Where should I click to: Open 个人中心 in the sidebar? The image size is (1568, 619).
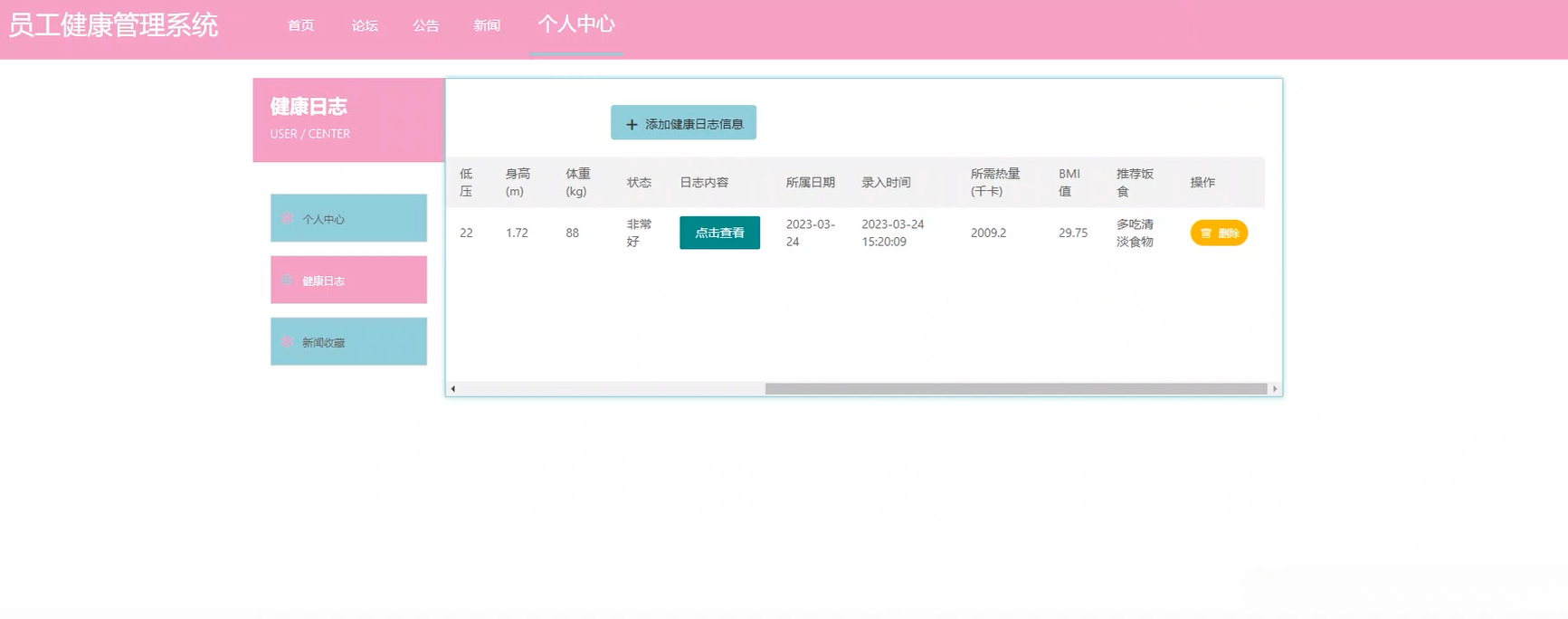[x=348, y=218]
